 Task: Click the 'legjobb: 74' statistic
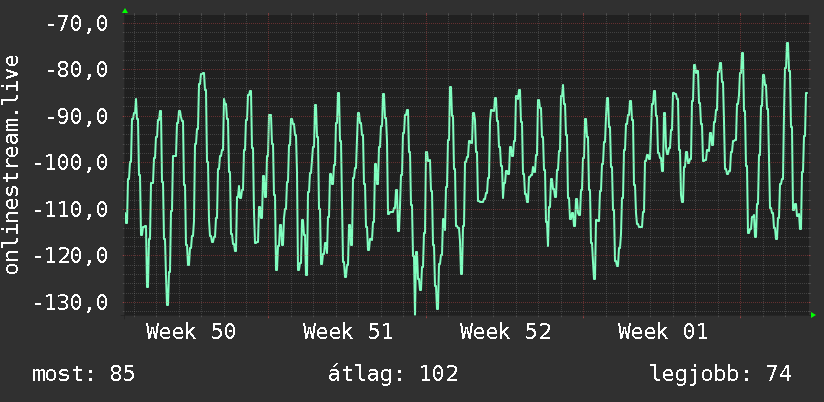click(720, 375)
